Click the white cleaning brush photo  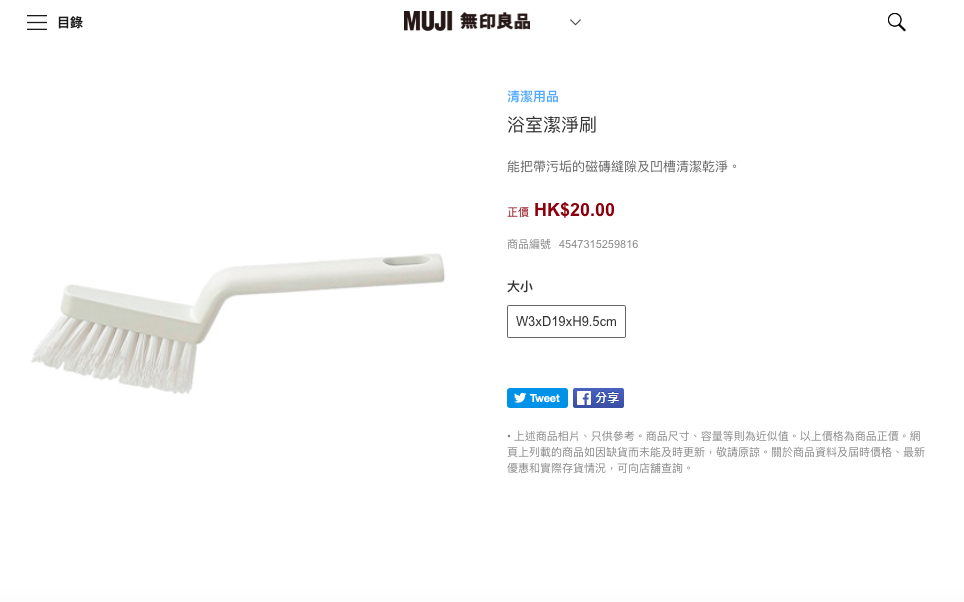pos(237,322)
